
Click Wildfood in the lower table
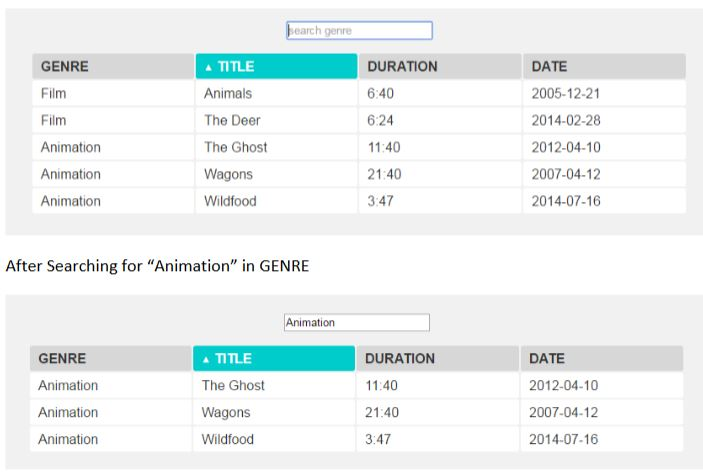[228, 440]
